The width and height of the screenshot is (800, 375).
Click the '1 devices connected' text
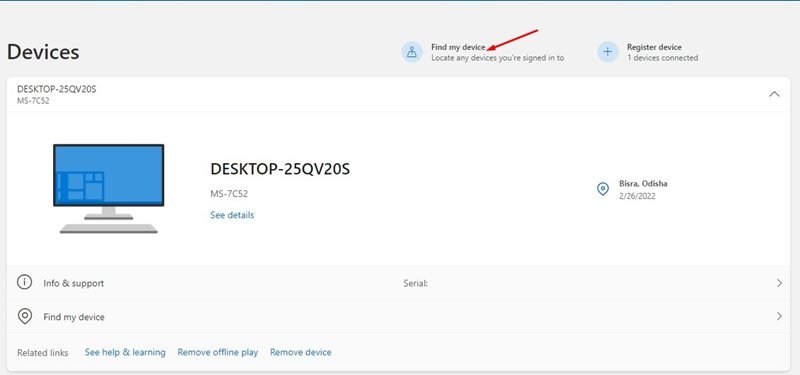click(x=662, y=58)
